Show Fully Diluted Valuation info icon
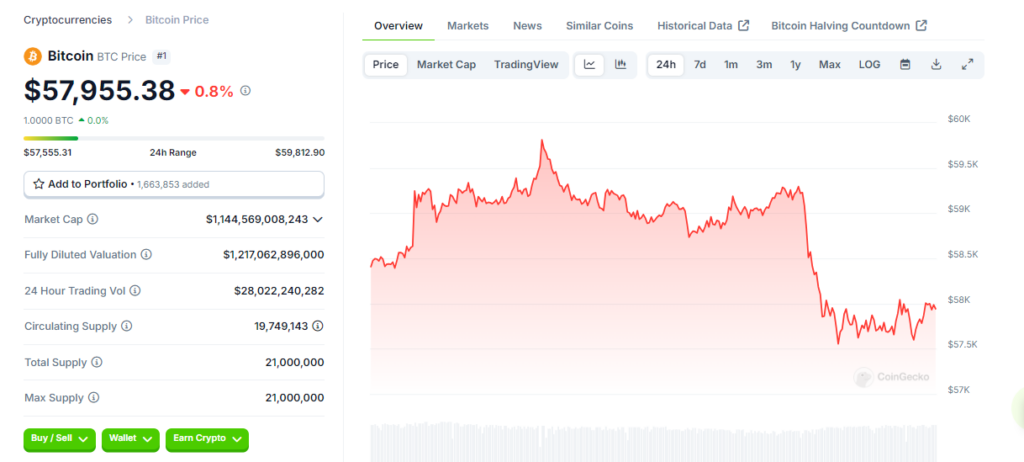The image size is (1024, 462). (x=146, y=255)
